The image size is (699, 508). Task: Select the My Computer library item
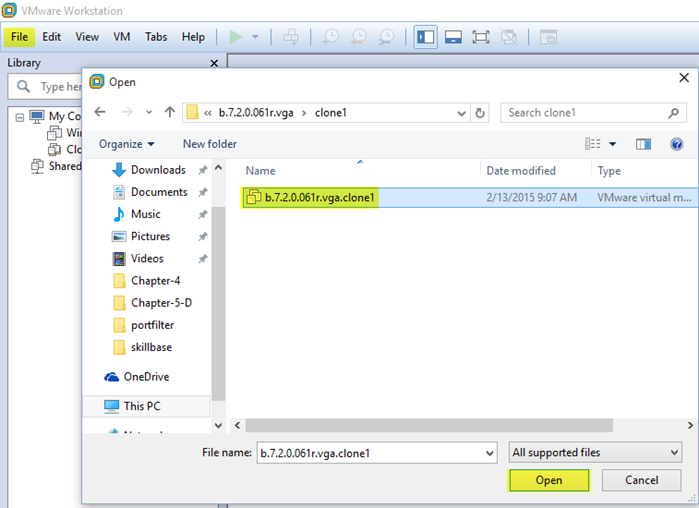click(x=55, y=116)
